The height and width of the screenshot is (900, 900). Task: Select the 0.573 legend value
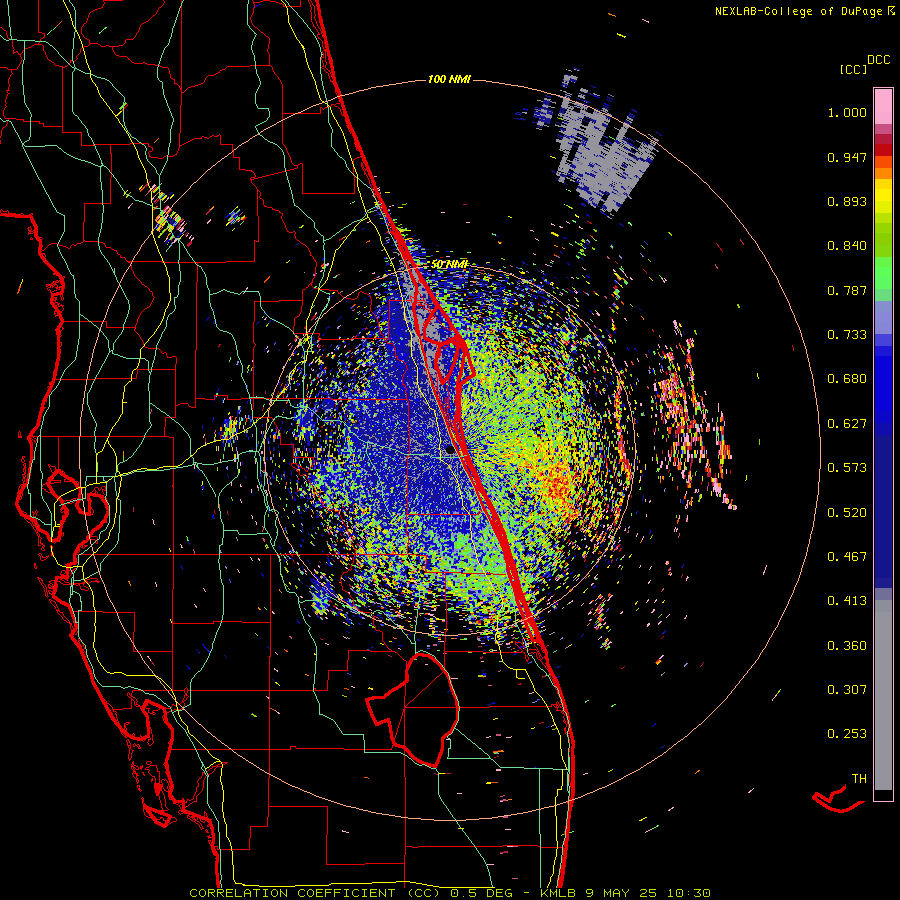pyautogui.click(x=847, y=468)
